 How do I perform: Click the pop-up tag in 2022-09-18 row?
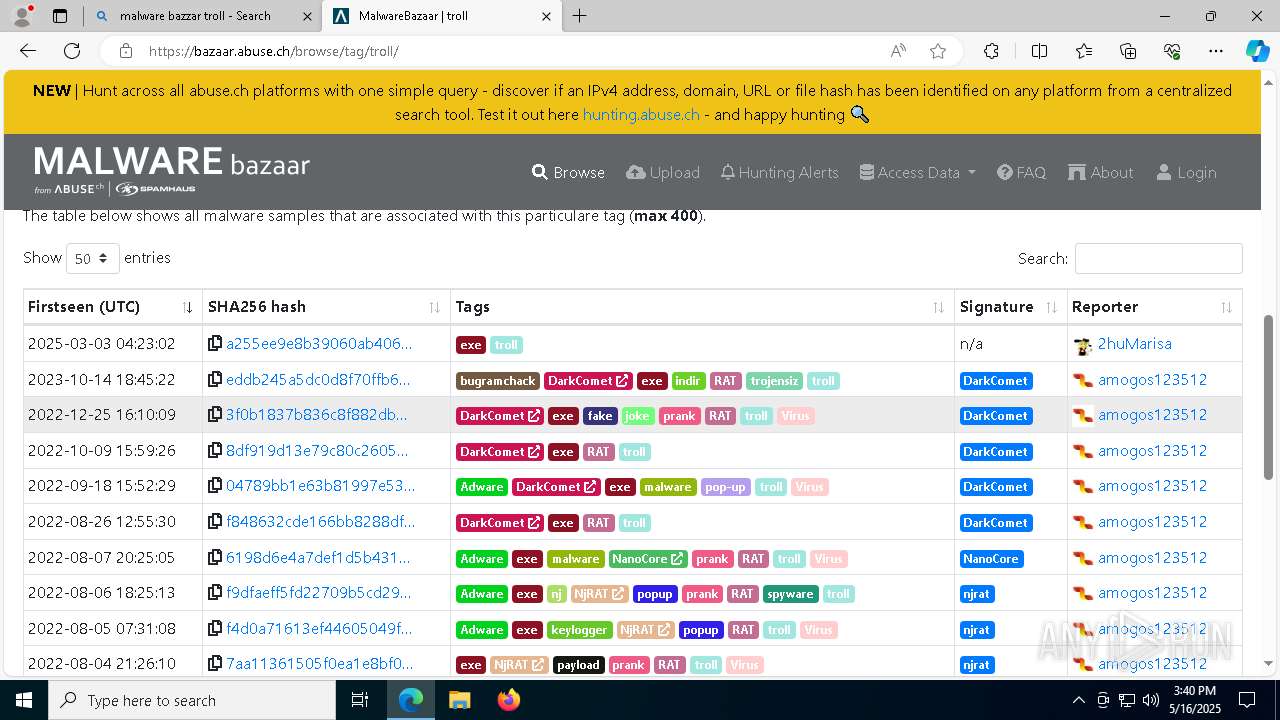tap(725, 487)
